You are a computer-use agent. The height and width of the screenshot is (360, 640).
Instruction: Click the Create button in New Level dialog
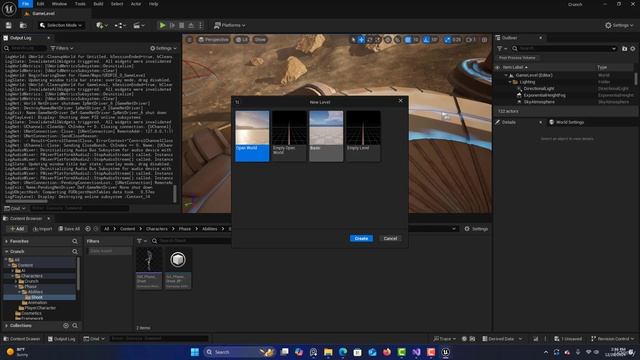(x=361, y=238)
